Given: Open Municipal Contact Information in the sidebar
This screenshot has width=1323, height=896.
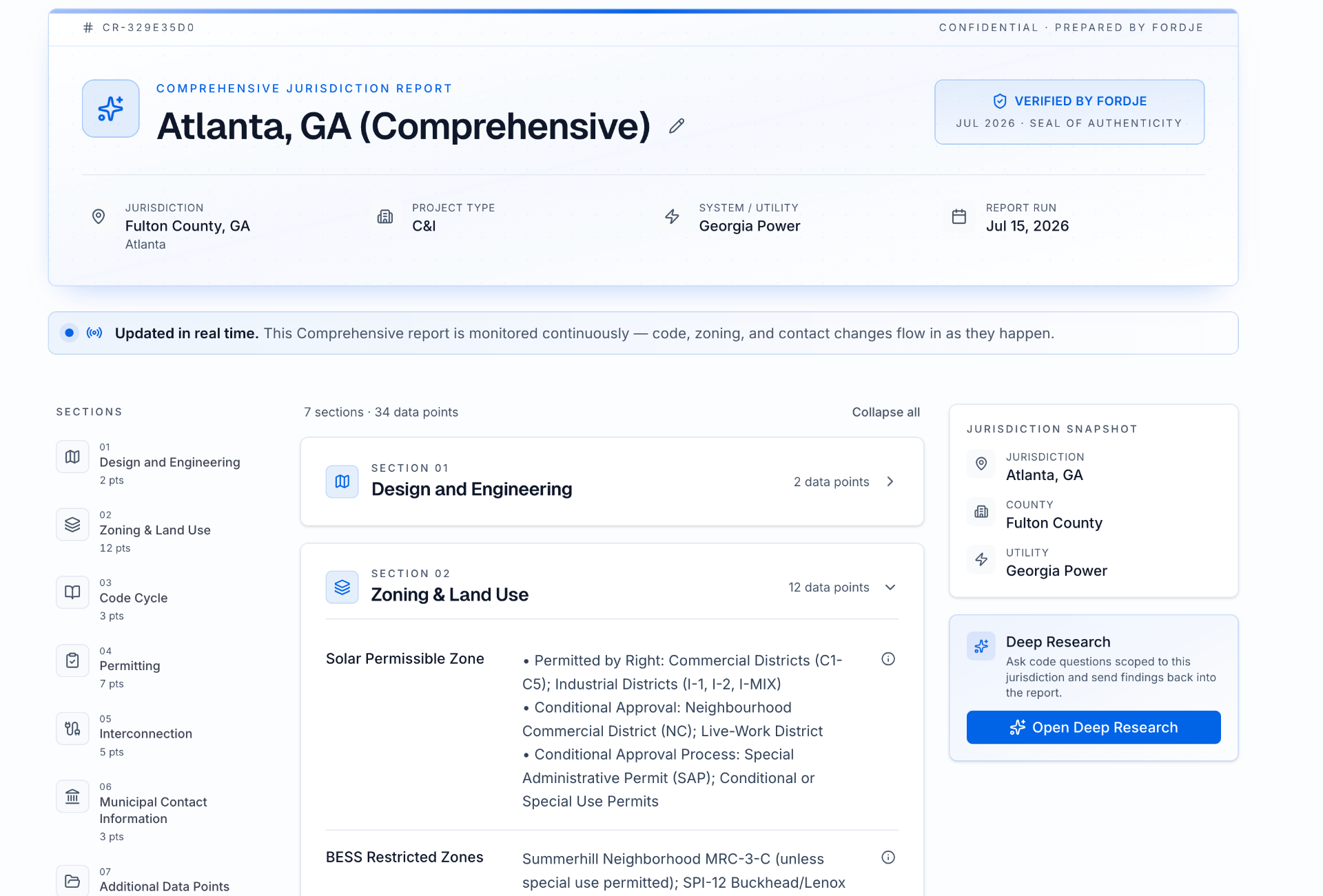Looking at the screenshot, I should 153,810.
